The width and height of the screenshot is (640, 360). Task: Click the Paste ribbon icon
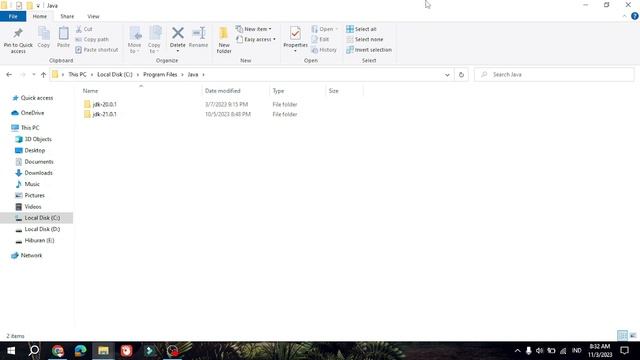63,38
